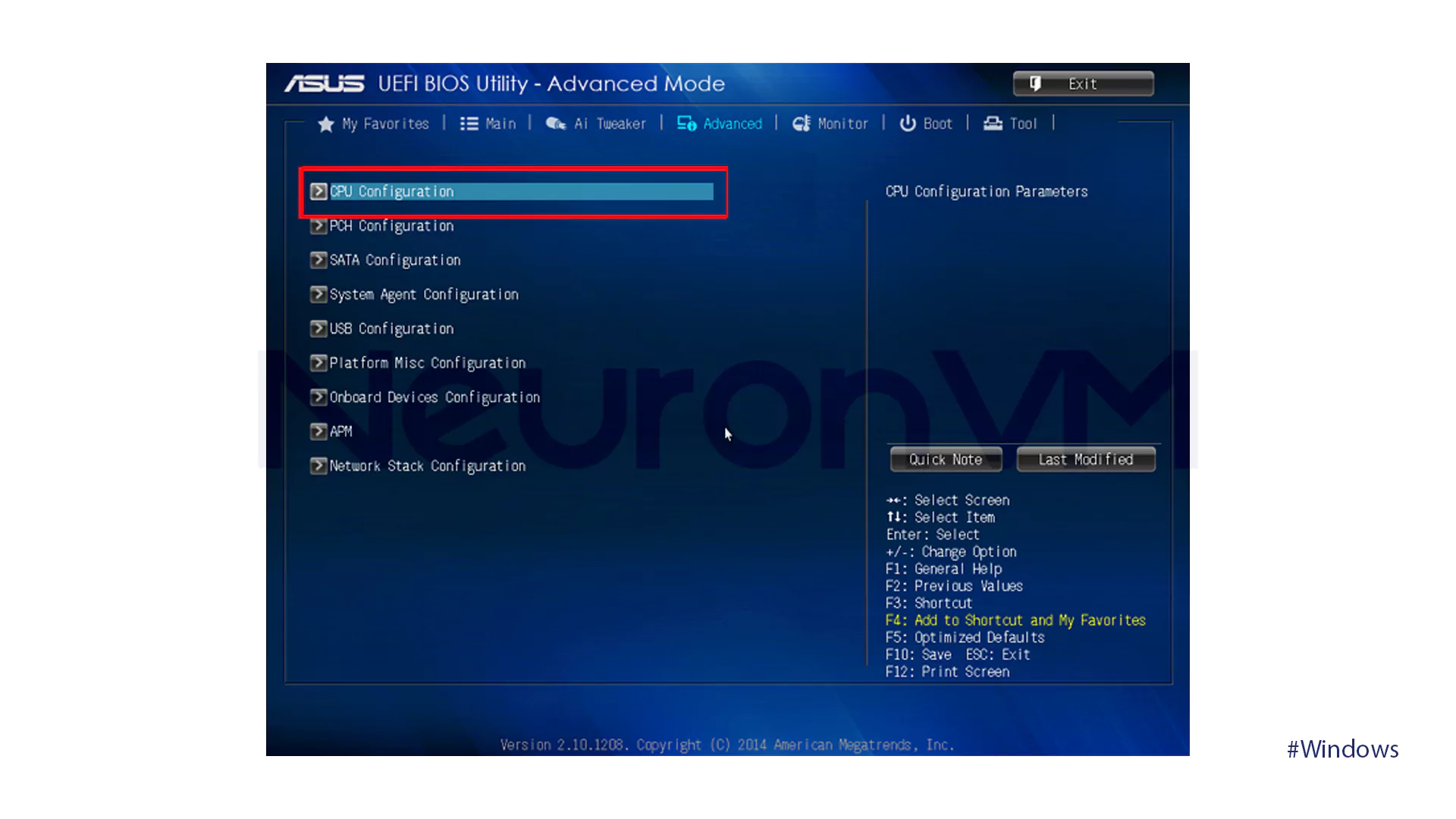Click the BIOS version copyright text
This screenshot has height=819, width=1456.
click(x=727, y=745)
